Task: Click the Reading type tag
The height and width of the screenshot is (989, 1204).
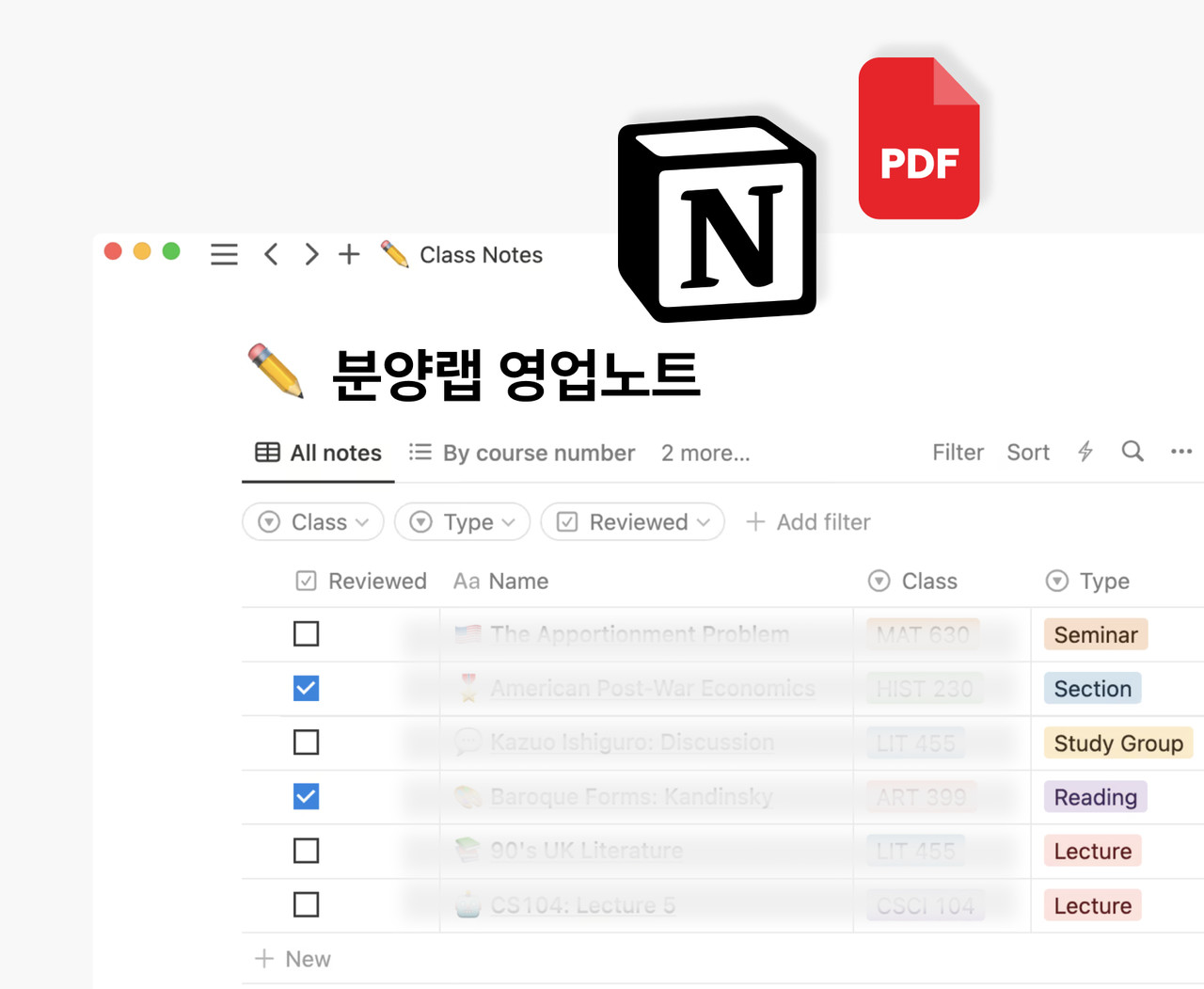Action: (x=1096, y=797)
